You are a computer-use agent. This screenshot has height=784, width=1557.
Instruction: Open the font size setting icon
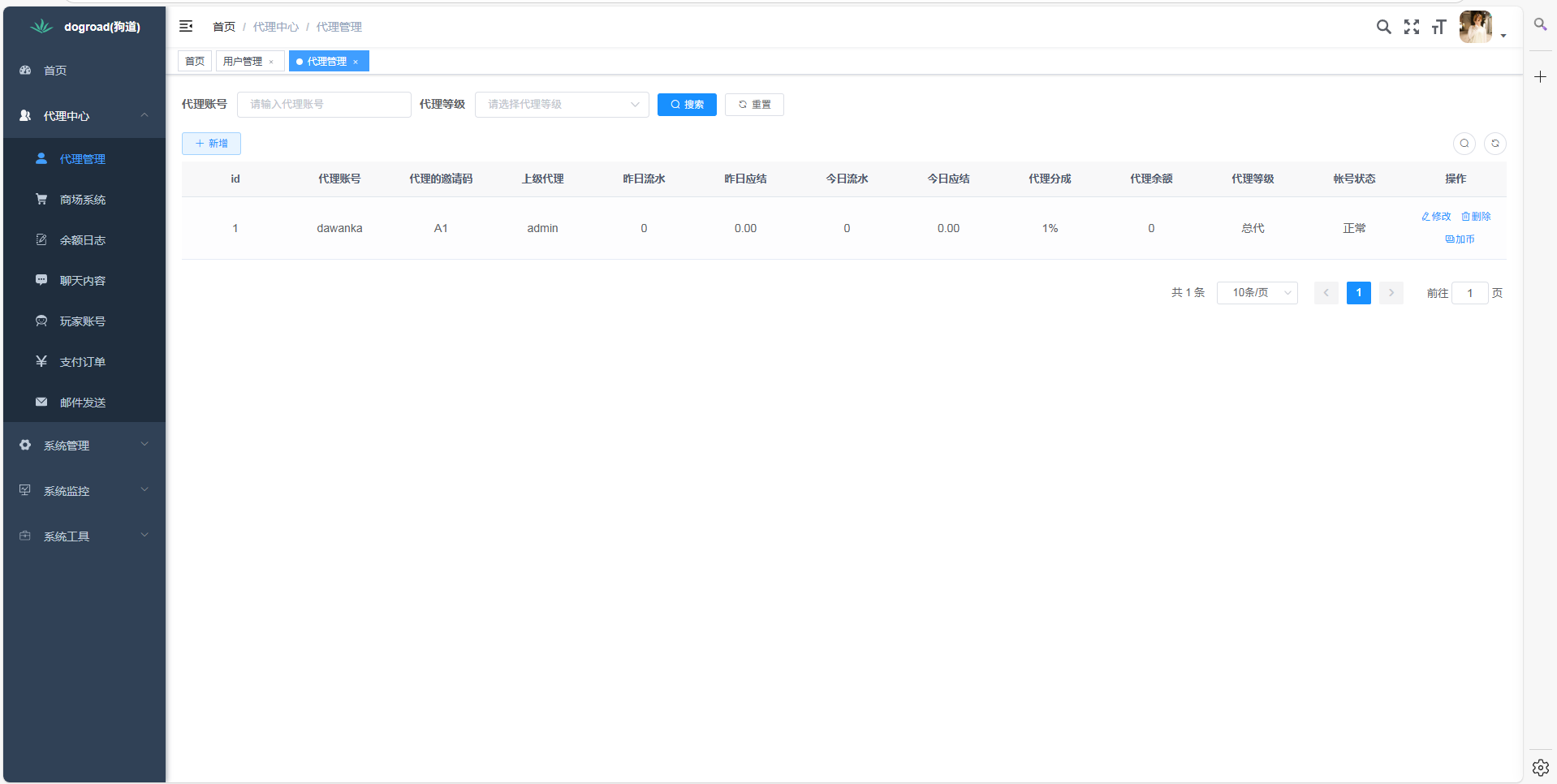tap(1438, 28)
